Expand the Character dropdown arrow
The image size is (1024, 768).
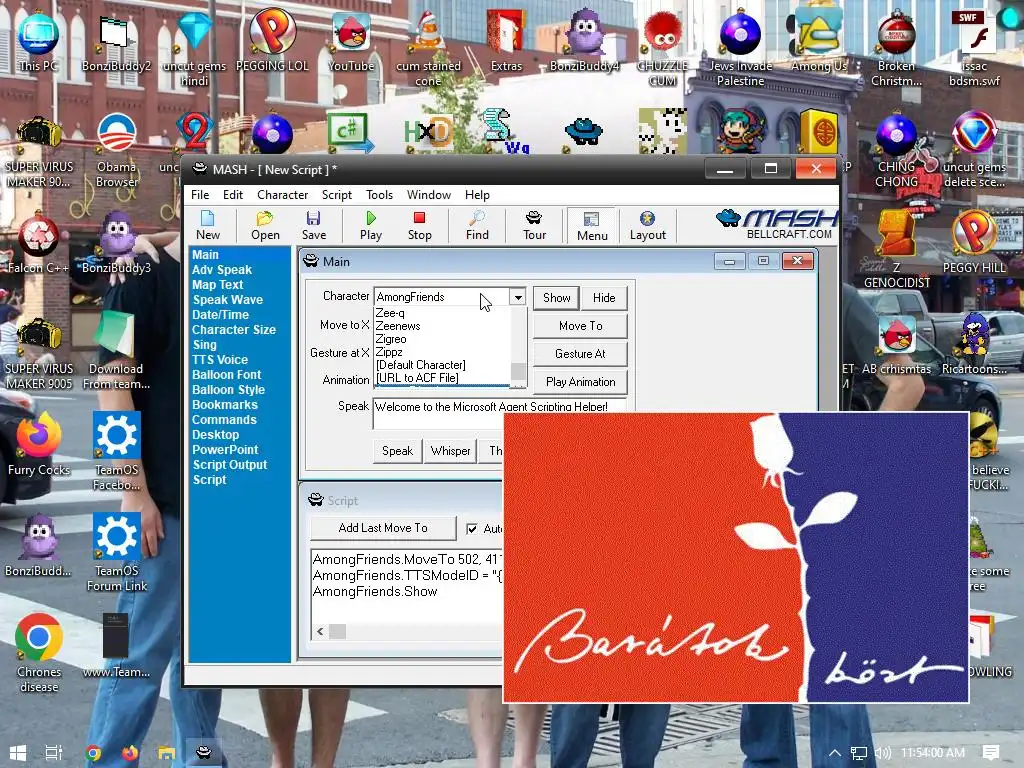517,297
